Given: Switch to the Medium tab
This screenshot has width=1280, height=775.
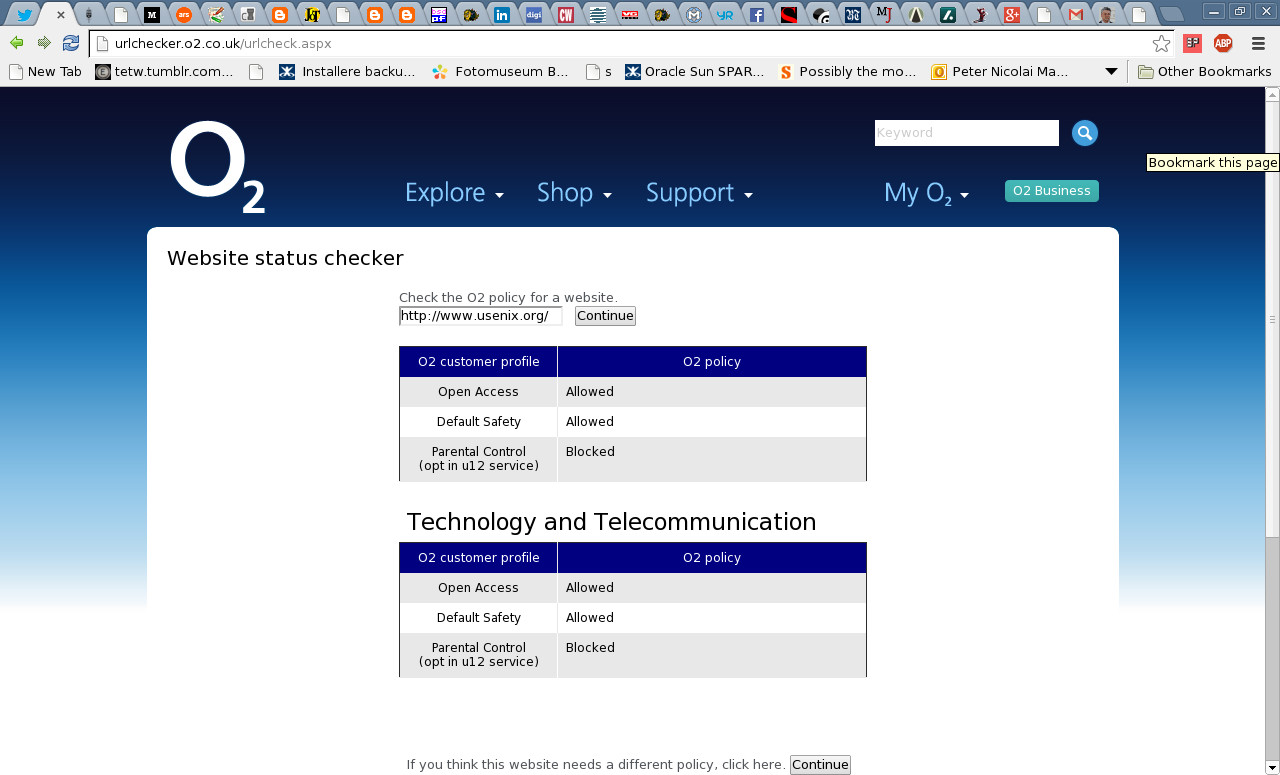Looking at the screenshot, I should 152,15.
